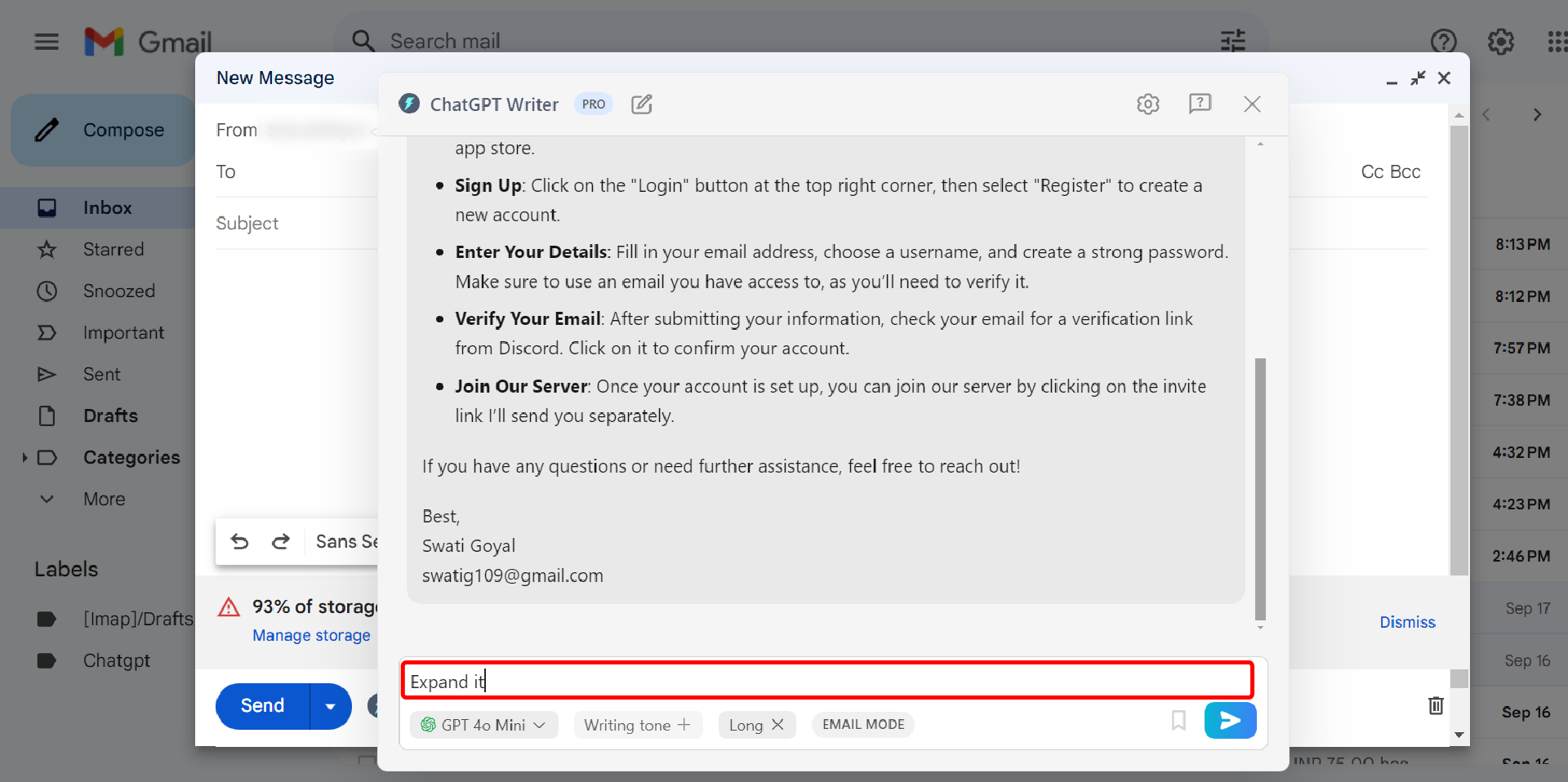Expand the Categories arrow
1568x782 pixels.
pos(24,457)
